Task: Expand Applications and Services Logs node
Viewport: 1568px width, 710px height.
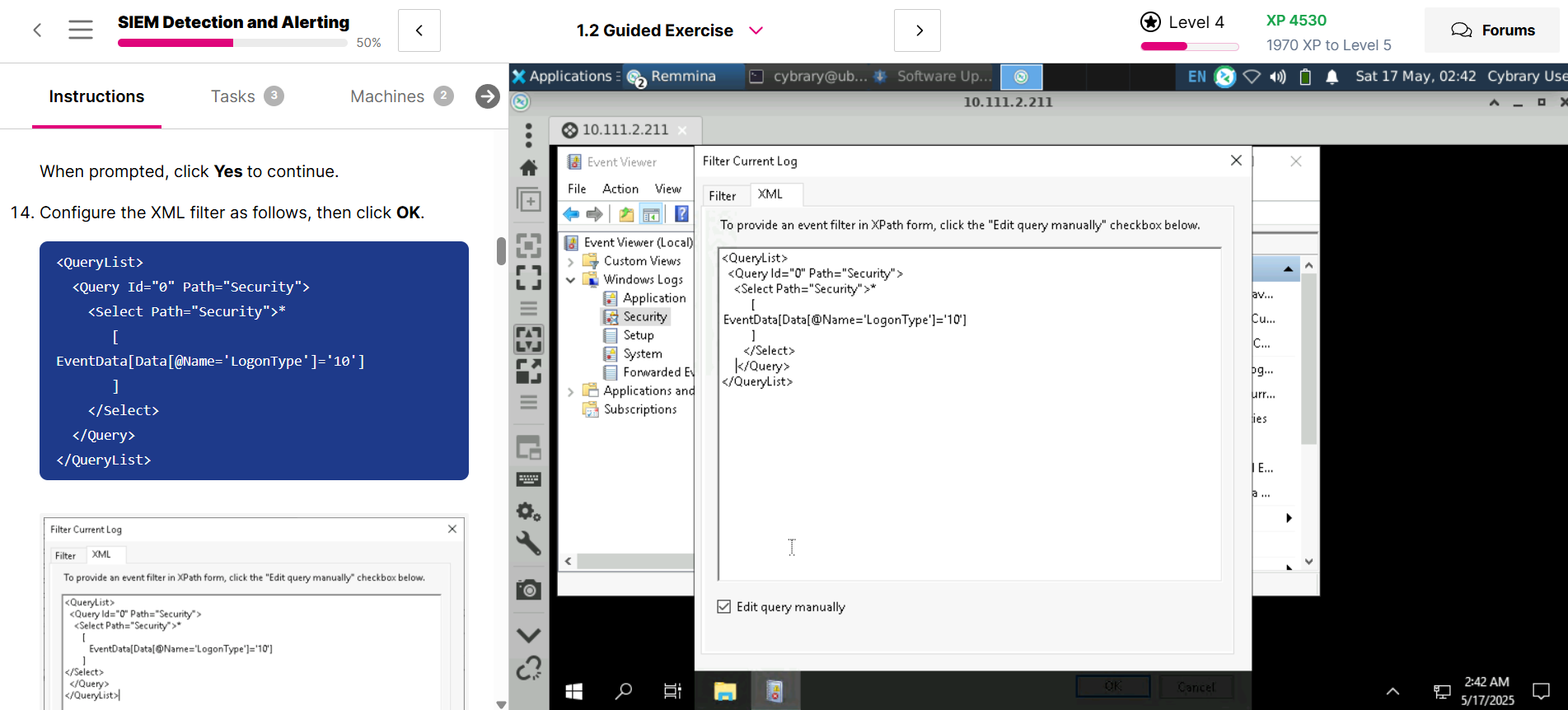Action: [x=570, y=391]
